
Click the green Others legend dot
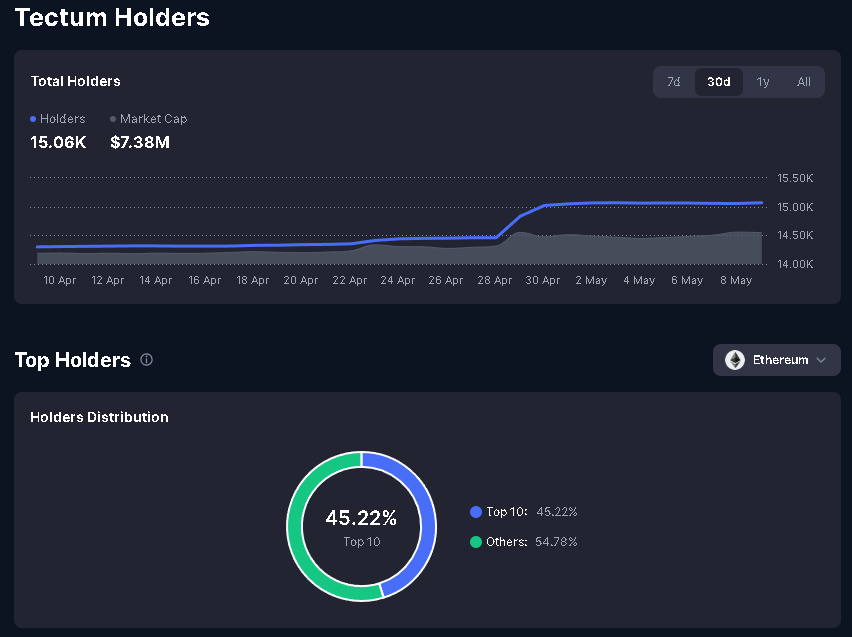[475, 542]
